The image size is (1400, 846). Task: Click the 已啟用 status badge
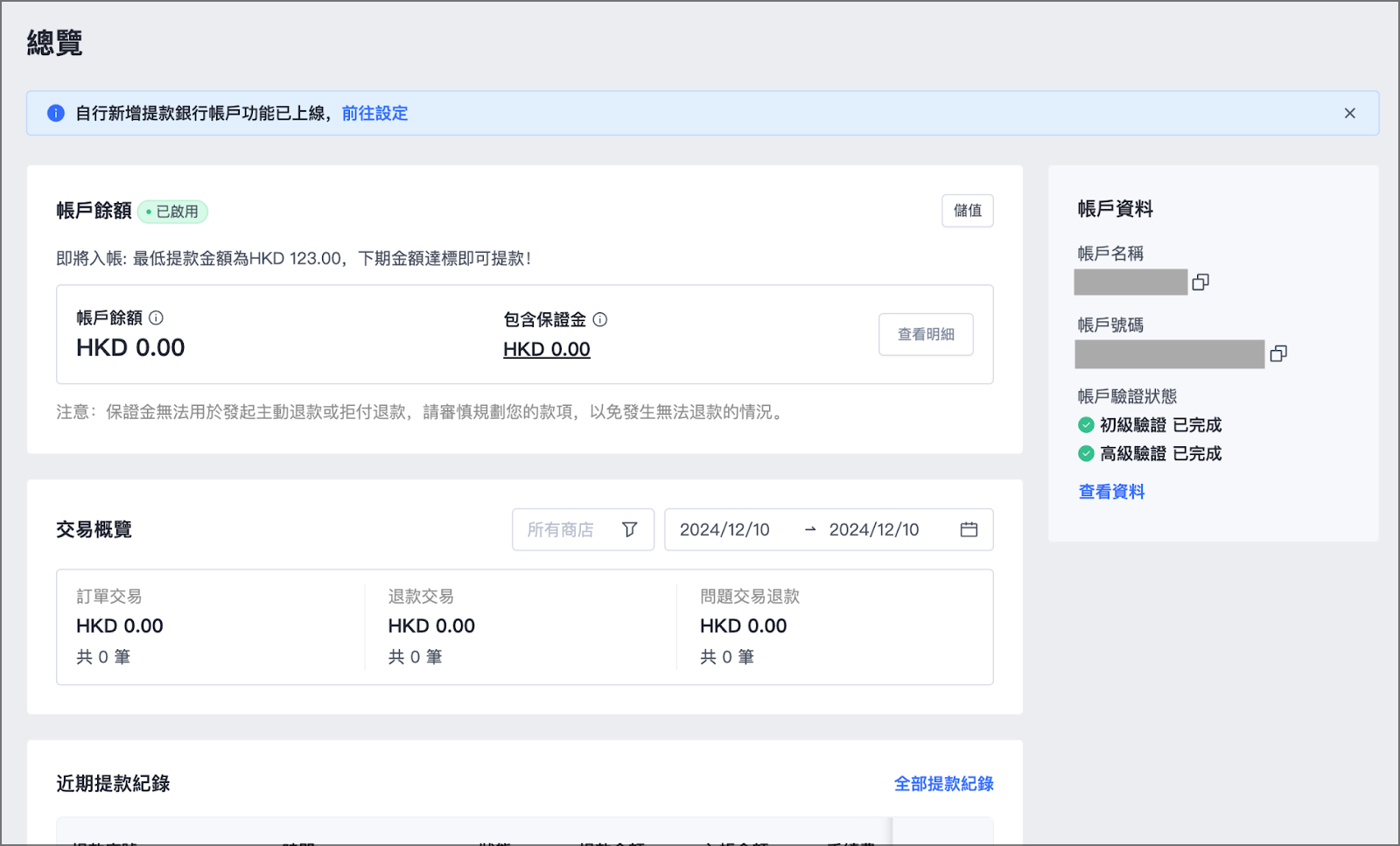tap(172, 212)
